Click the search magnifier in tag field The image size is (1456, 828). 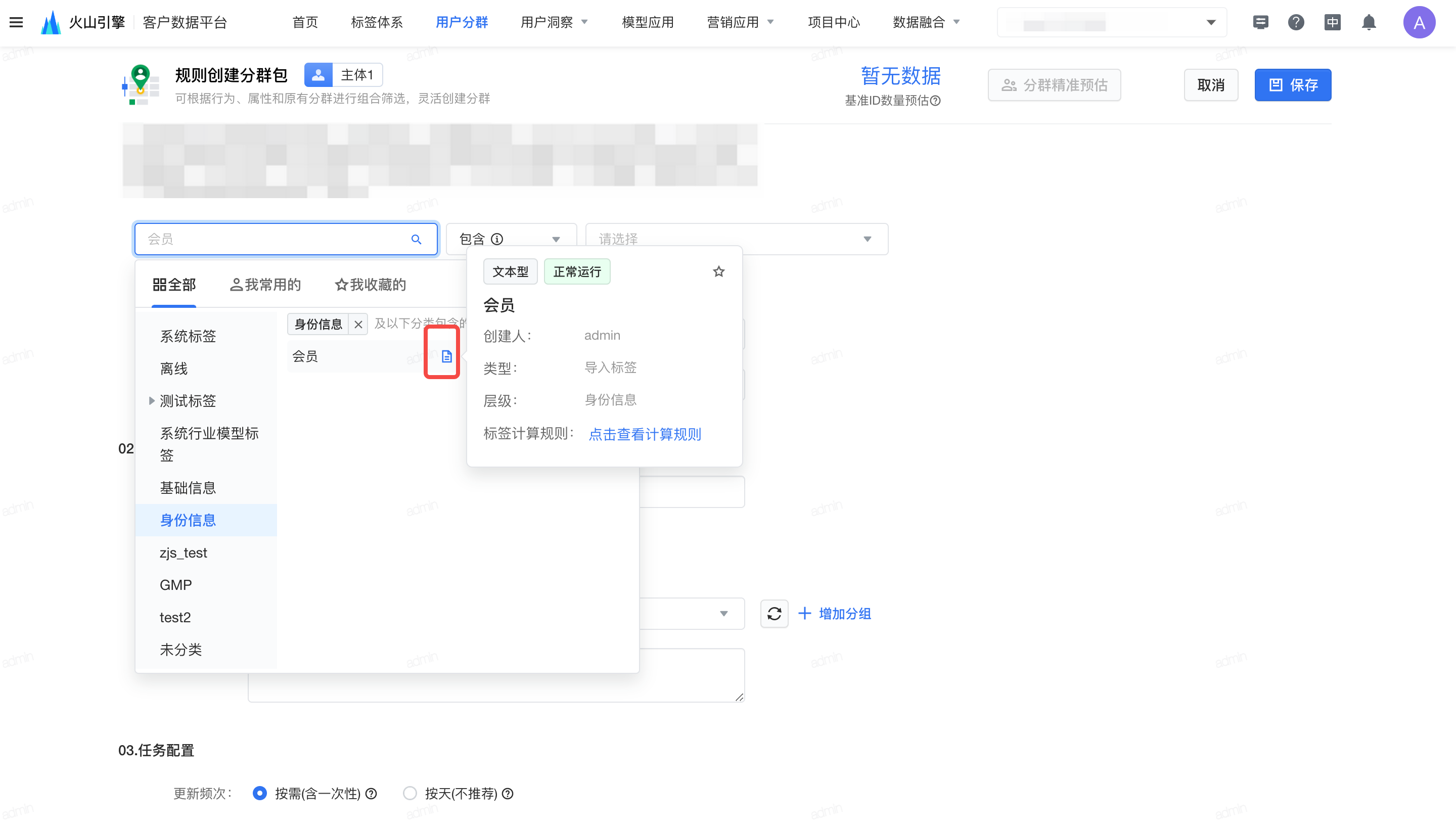click(x=417, y=240)
